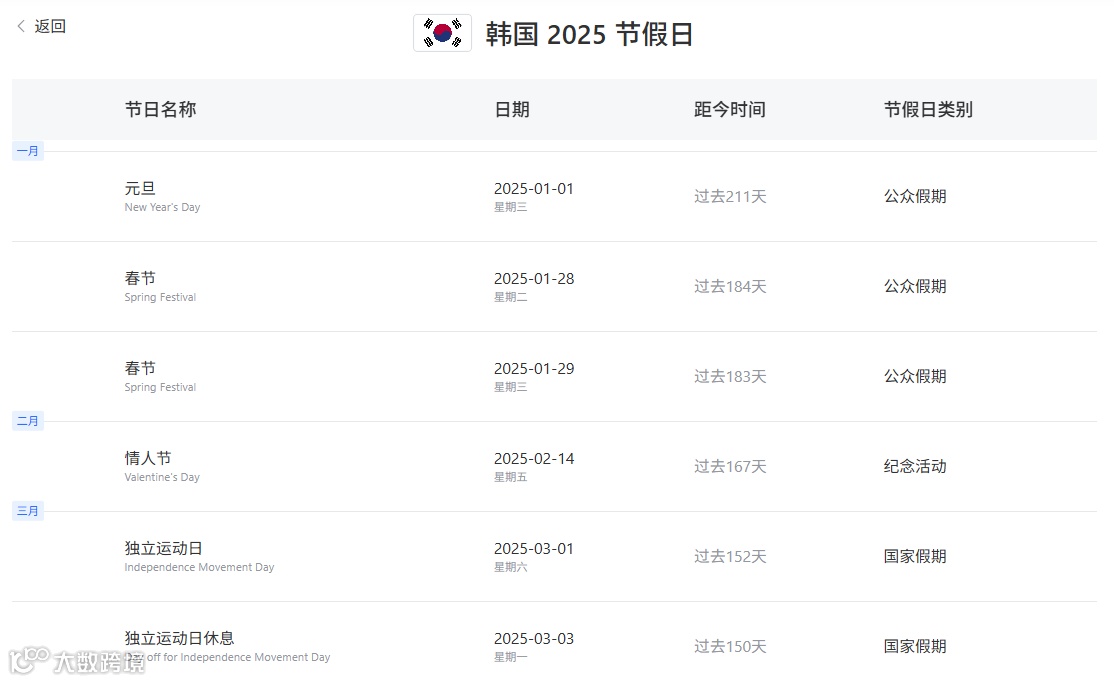Select the 二月 month tag
Image resolution: width=1114 pixels, height=682 pixels.
point(28,421)
